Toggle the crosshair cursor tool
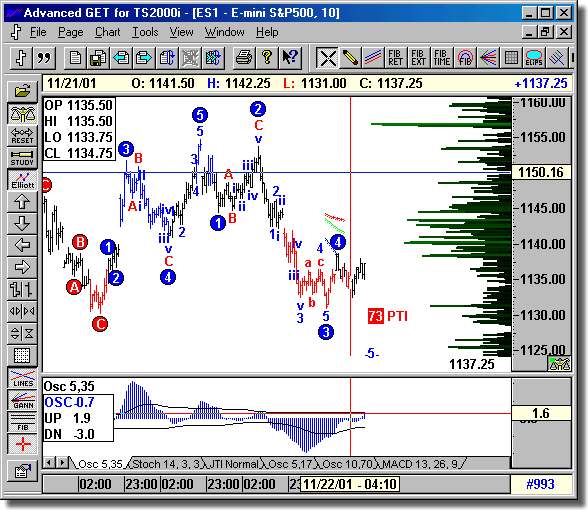 pos(327,58)
